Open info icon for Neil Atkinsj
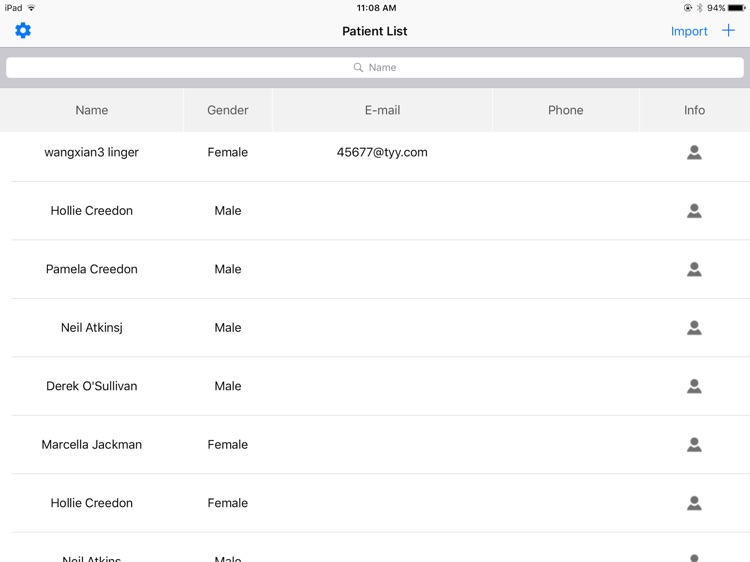Image resolution: width=750 pixels, height=562 pixels. [x=694, y=328]
